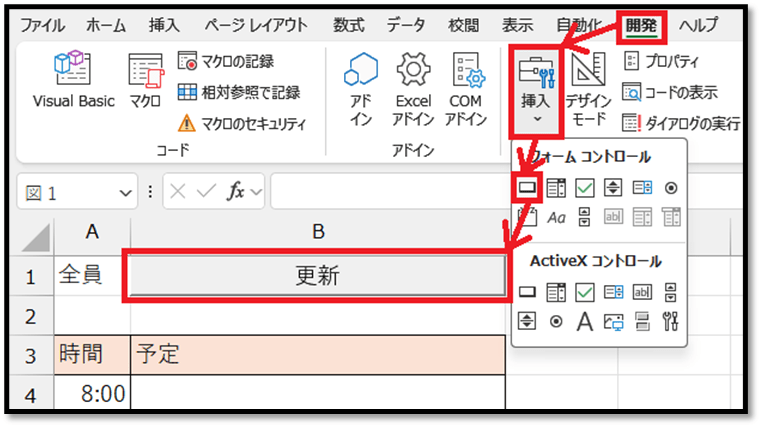Click マクロの記録 to record macro
The image size is (761, 427).
tap(225, 62)
